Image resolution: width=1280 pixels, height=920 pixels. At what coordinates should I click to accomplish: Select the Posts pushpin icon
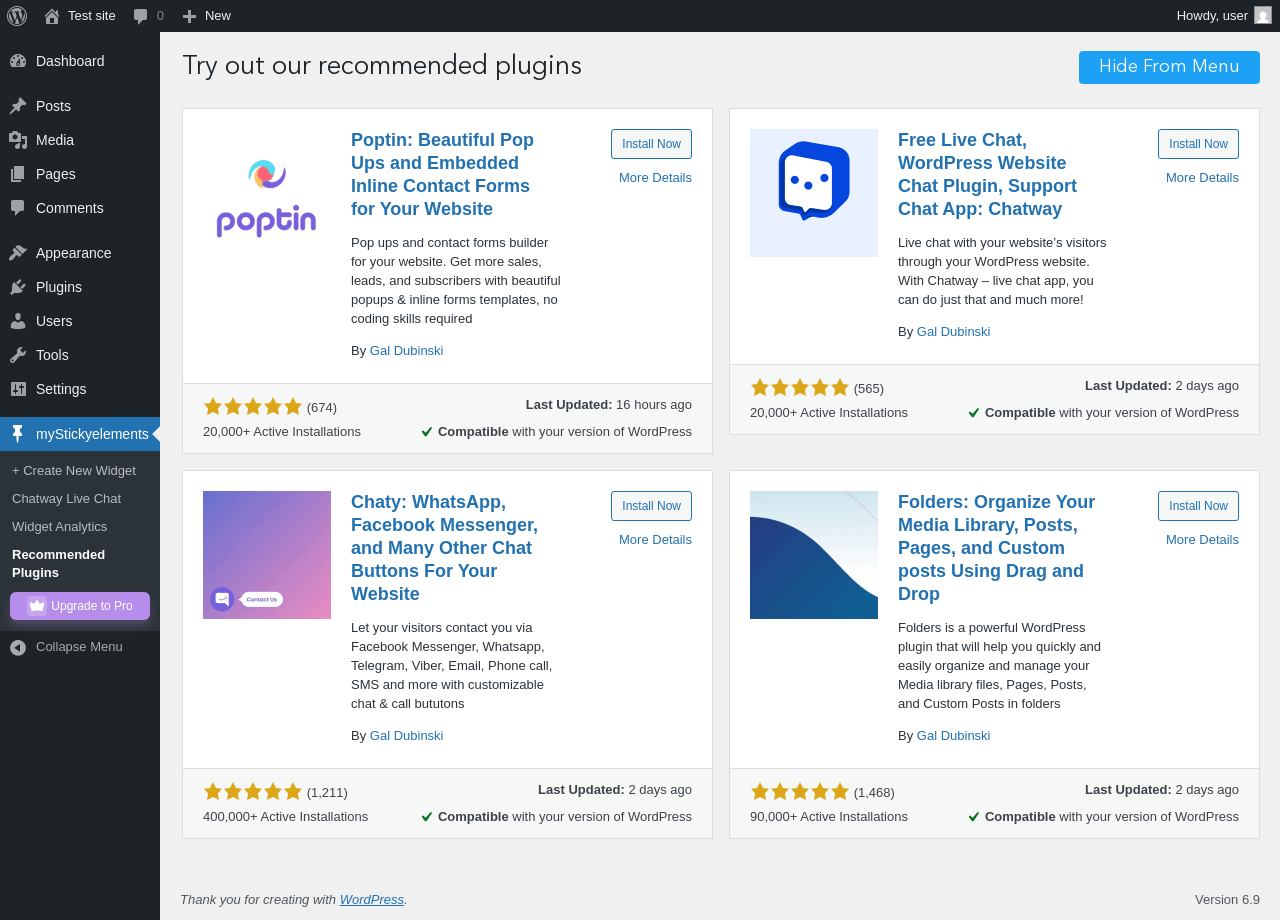18,106
